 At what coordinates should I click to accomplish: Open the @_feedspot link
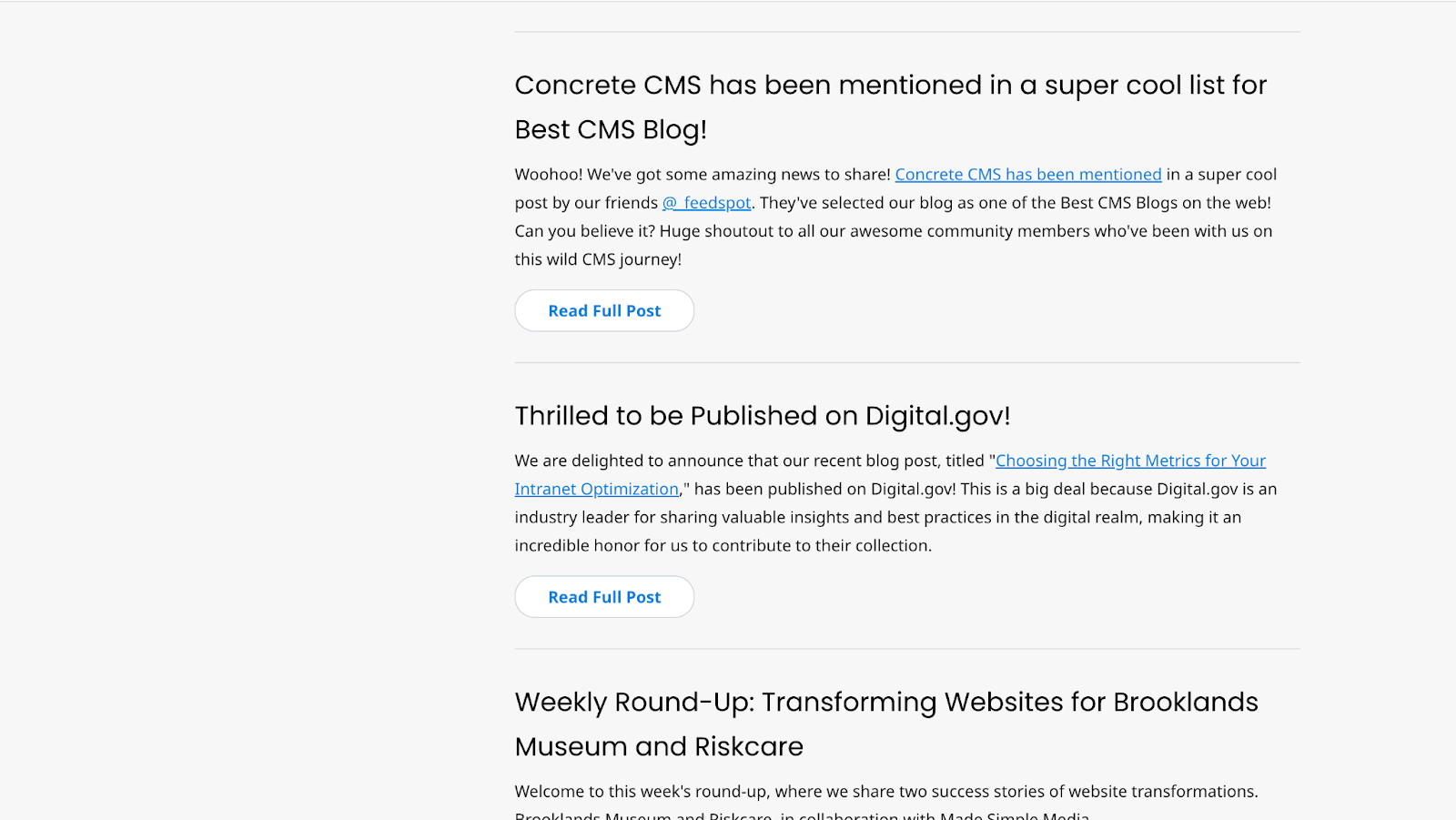707,203
